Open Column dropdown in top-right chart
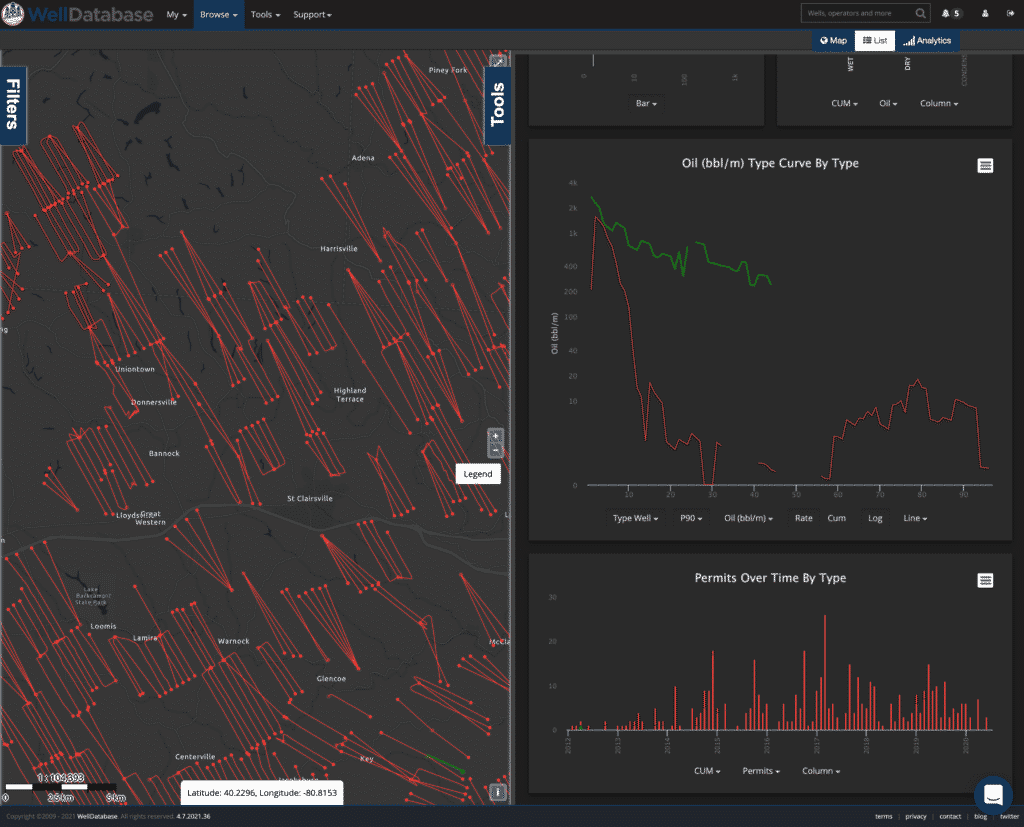The width and height of the screenshot is (1024, 827). (x=939, y=103)
